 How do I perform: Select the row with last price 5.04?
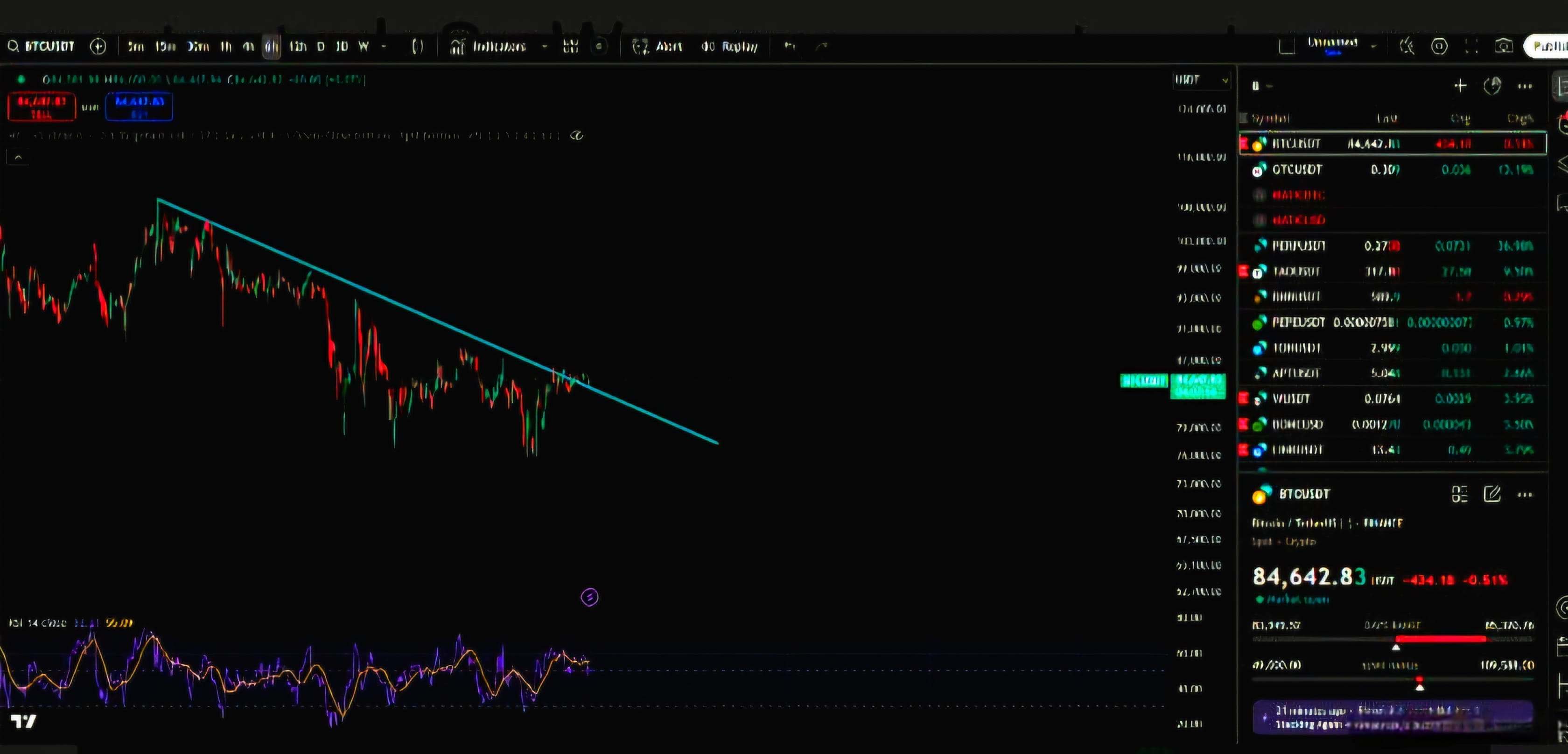click(x=1393, y=372)
